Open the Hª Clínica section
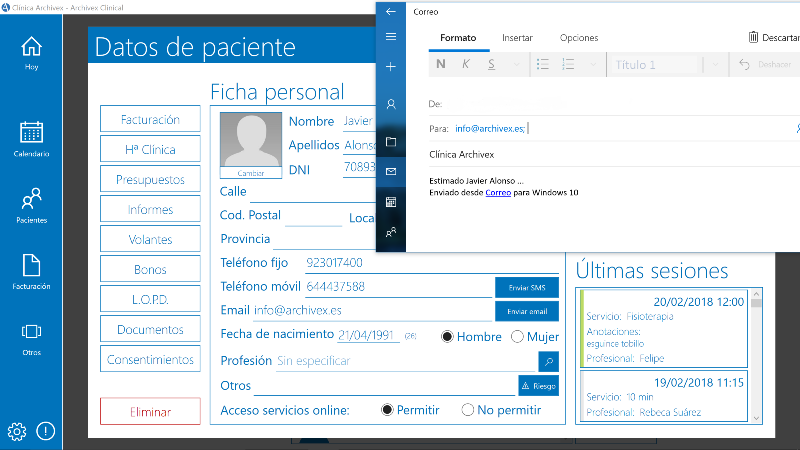Screen dimensions: 800x450 point(150,149)
